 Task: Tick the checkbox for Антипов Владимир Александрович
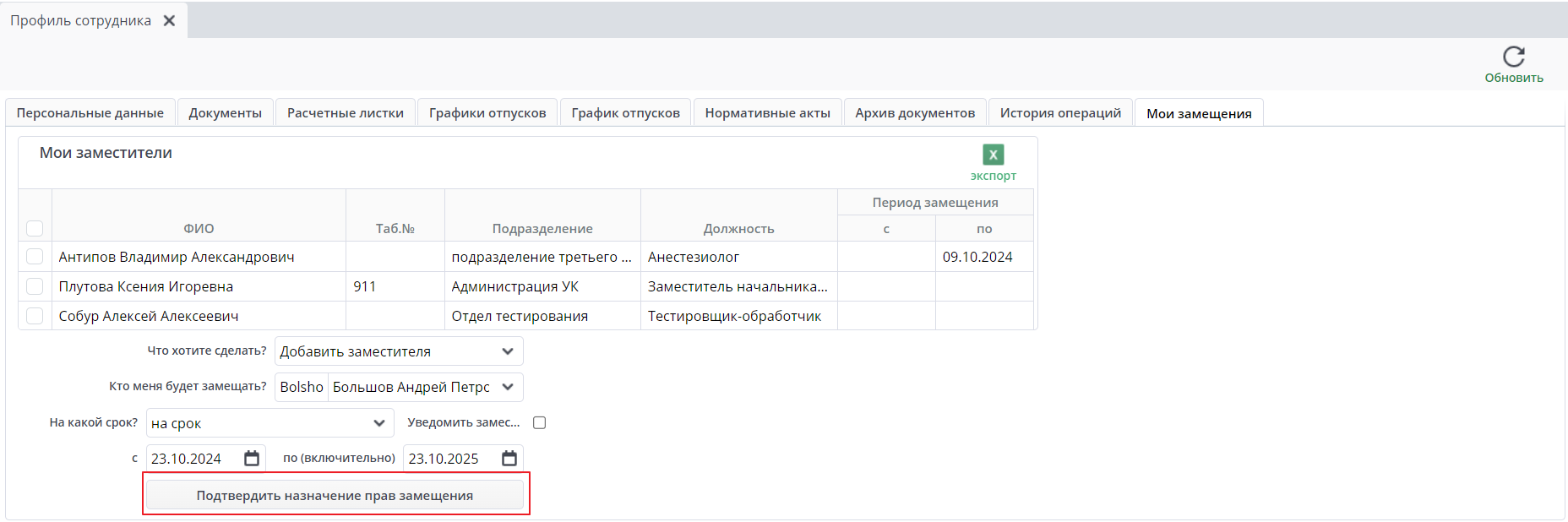point(35,257)
